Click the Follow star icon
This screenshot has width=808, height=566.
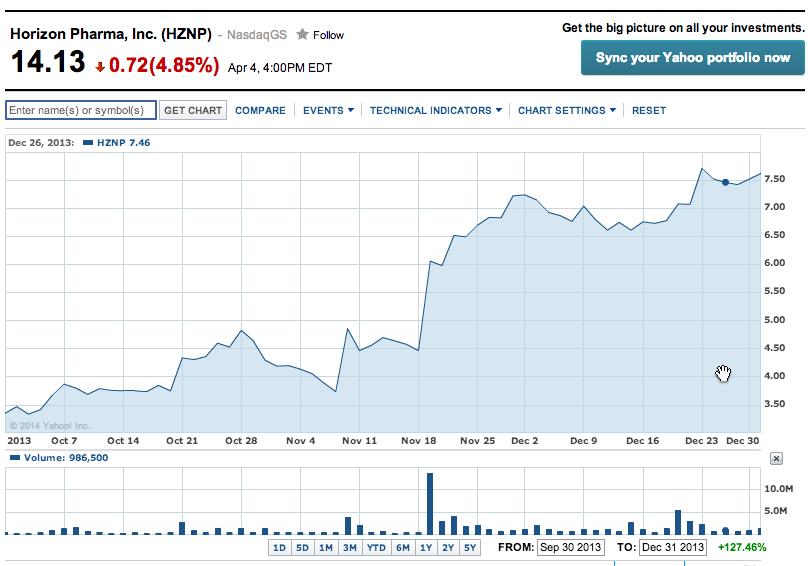coord(302,35)
